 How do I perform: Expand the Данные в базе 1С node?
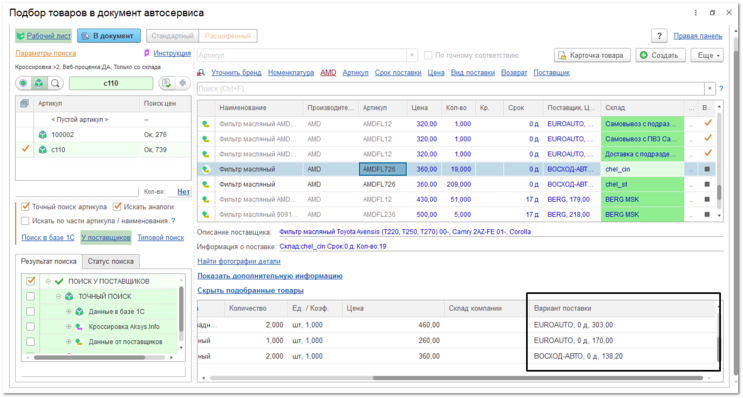pos(68,312)
